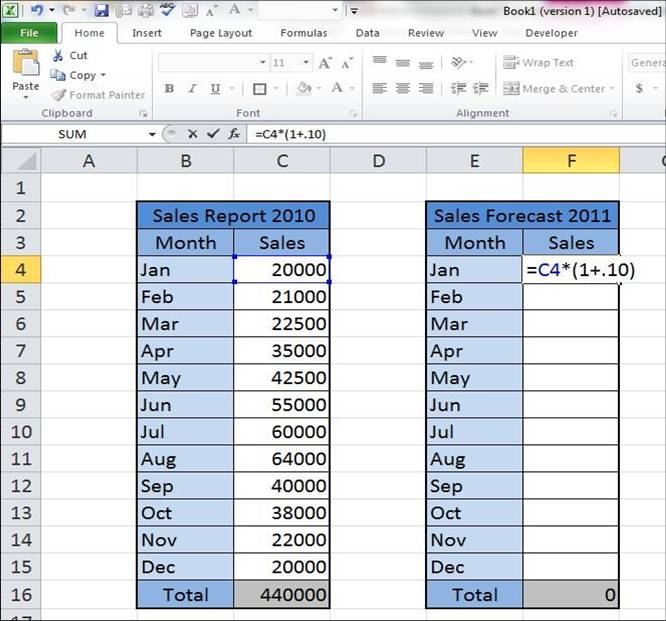Click the Paste clipboard icon

coord(25,63)
